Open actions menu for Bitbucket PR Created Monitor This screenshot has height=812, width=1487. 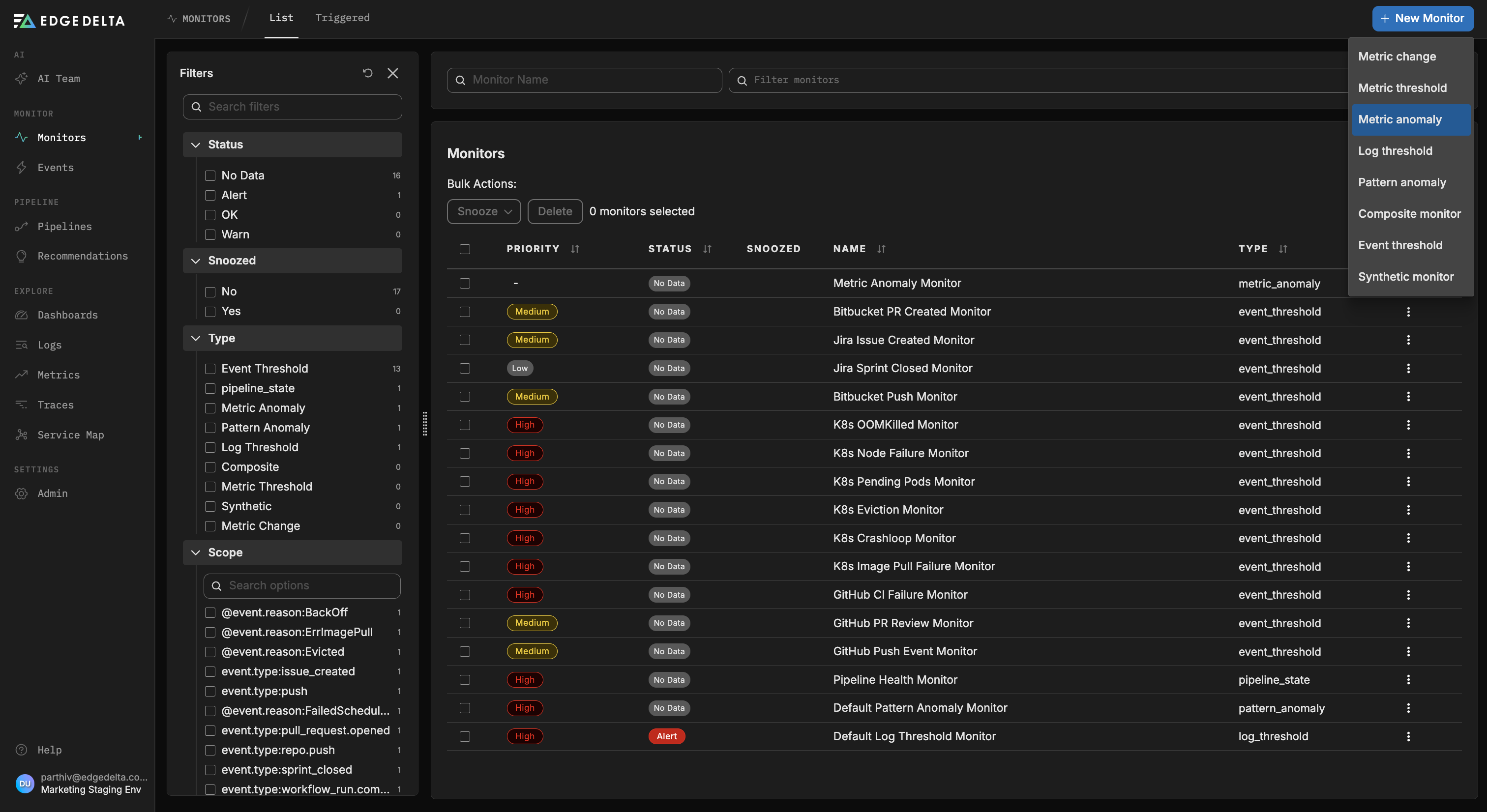1408,312
